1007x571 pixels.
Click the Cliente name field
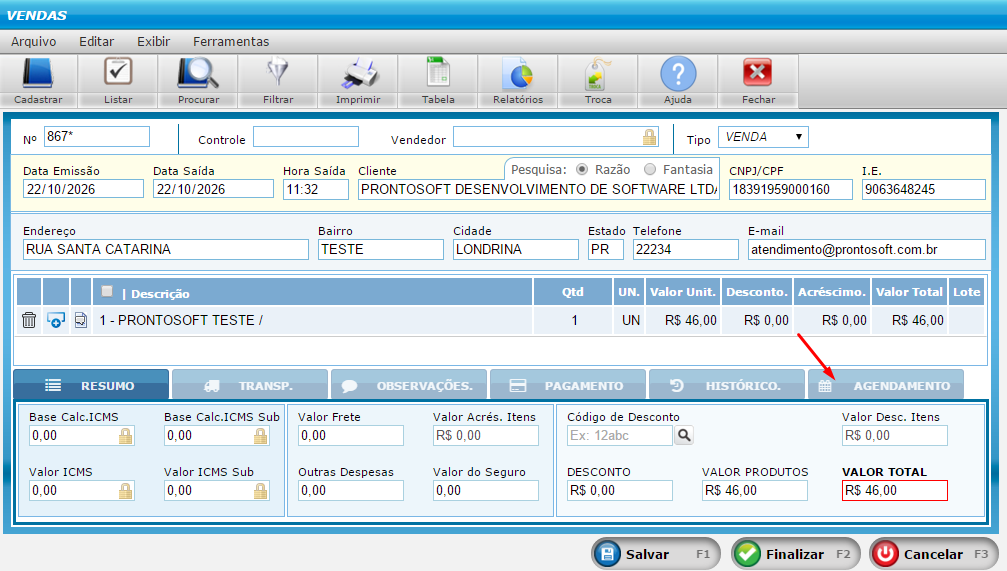(538, 189)
